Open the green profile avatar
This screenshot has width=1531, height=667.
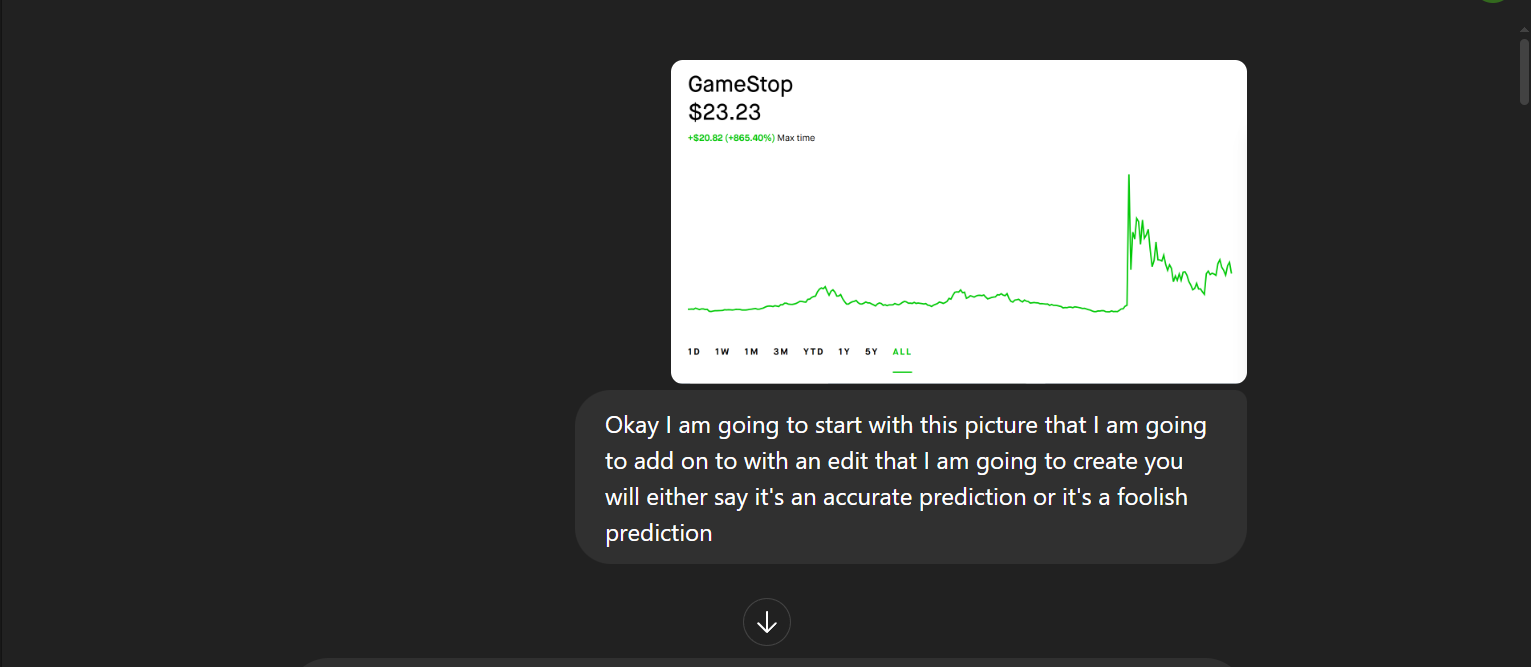point(1492,1)
